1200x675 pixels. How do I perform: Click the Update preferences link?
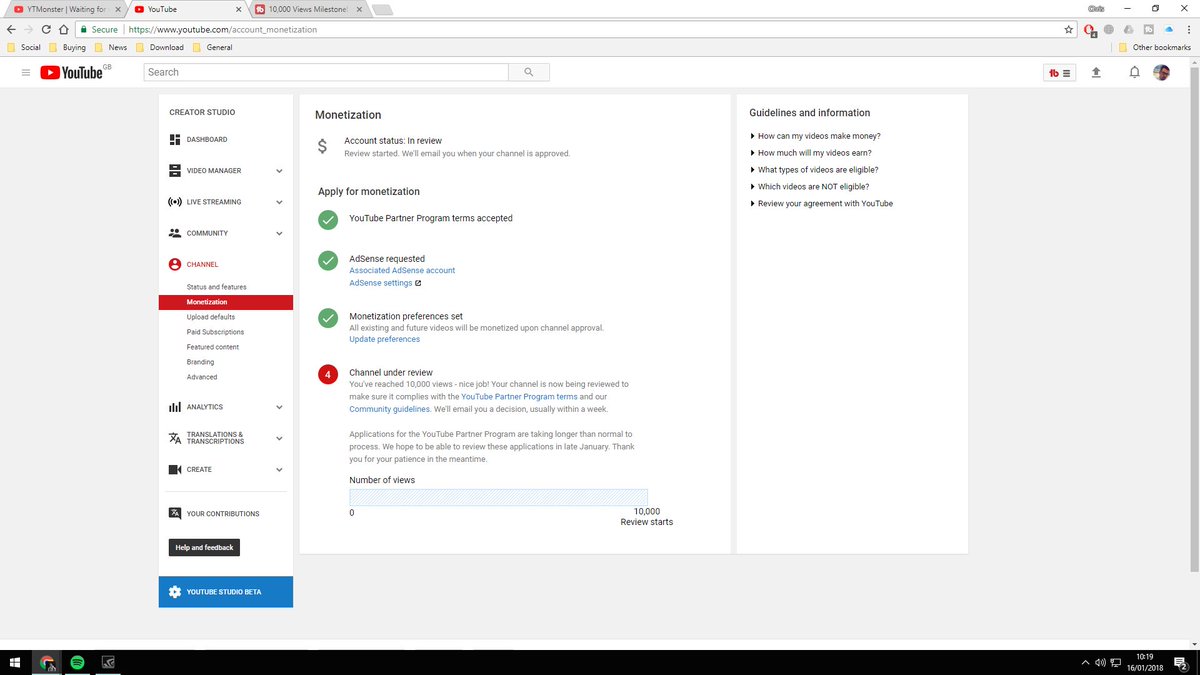[x=384, y=339]
